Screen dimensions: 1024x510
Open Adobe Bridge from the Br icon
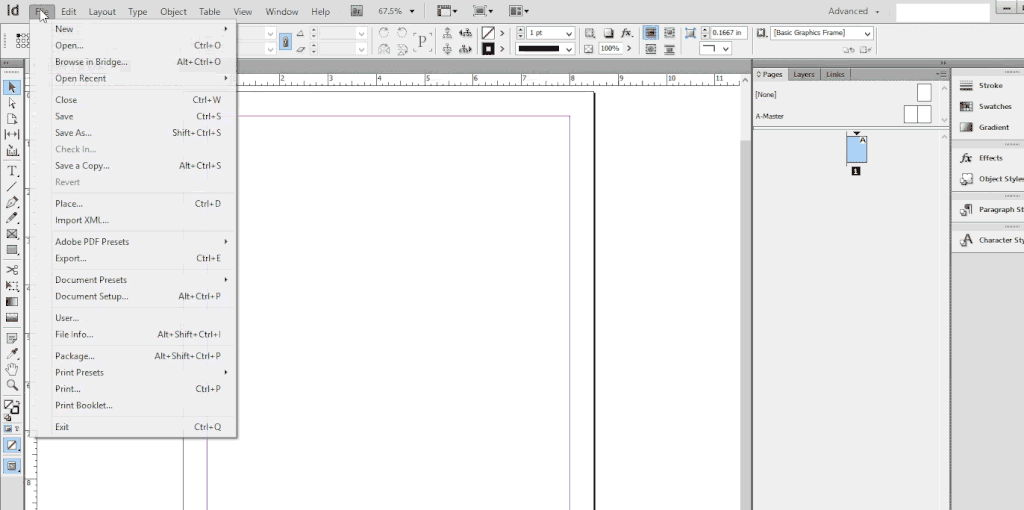point(357,11)
